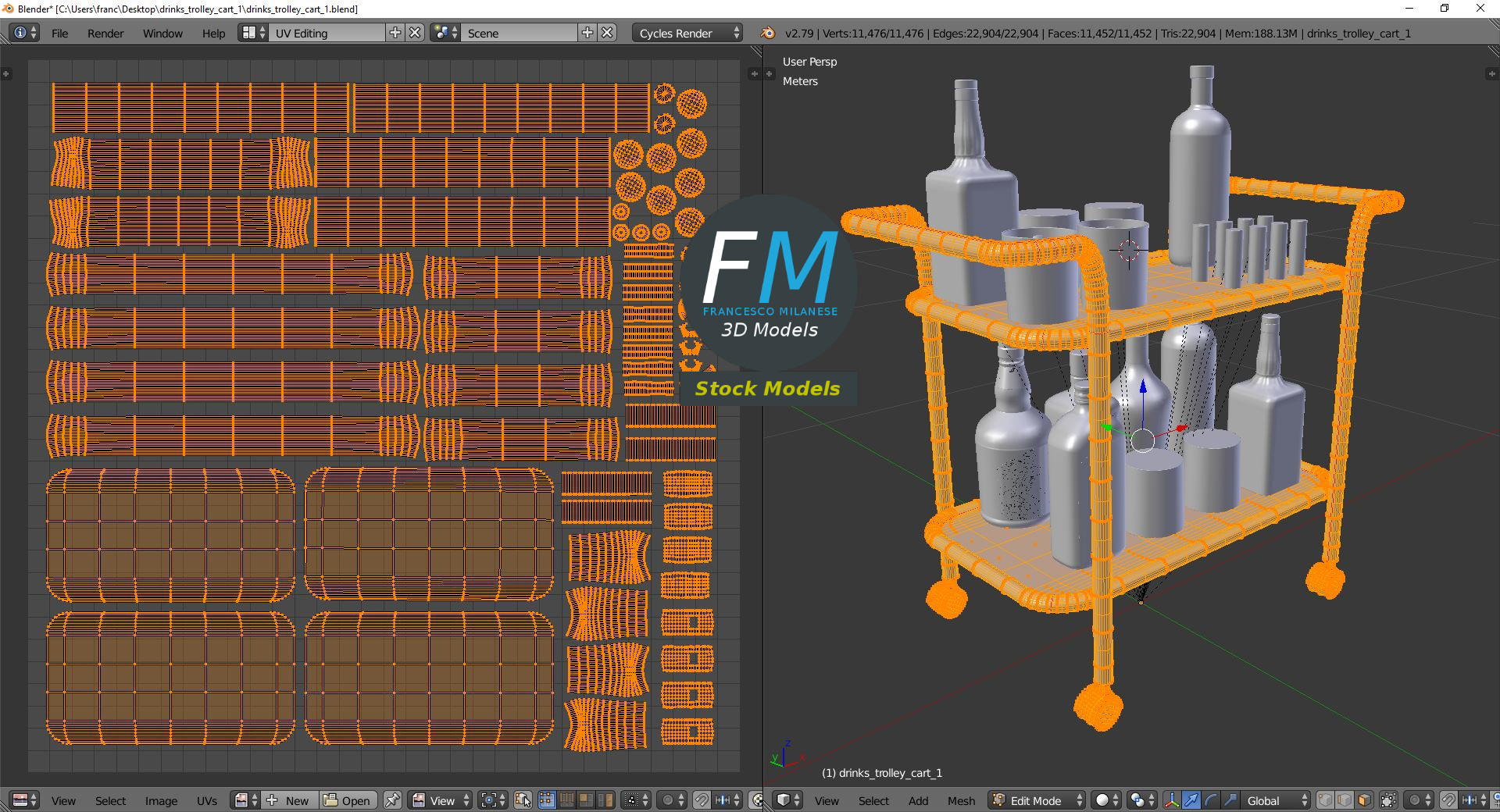Open the Cycles Render engine dropdown
The image size is (1500, 812).
point(688,33)
